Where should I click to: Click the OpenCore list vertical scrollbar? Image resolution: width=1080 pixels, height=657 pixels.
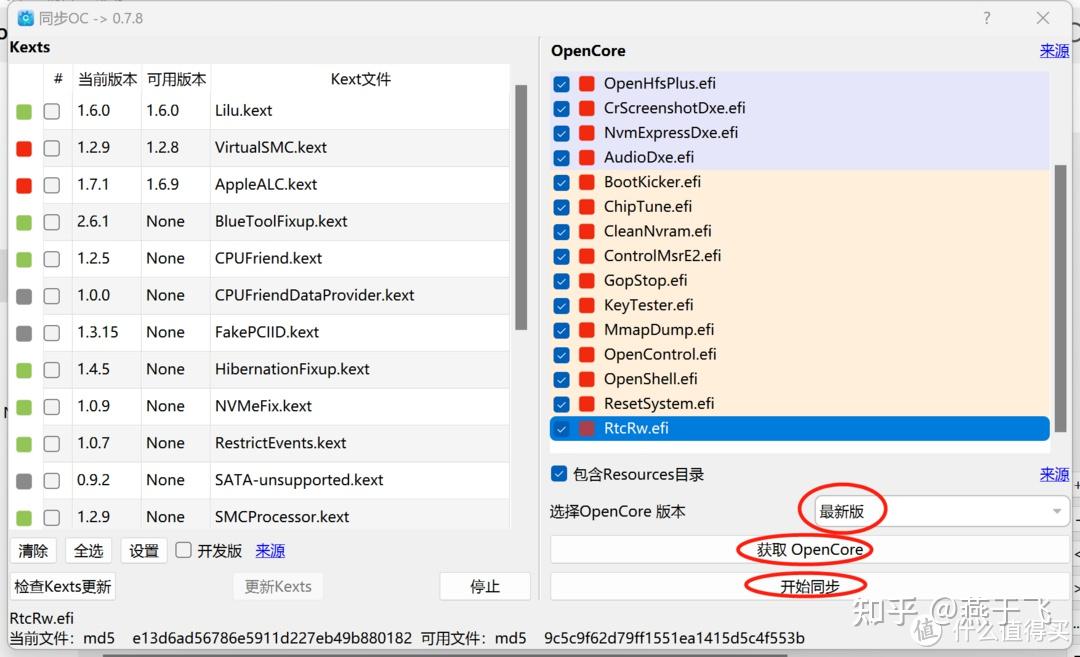point(1060,298)
